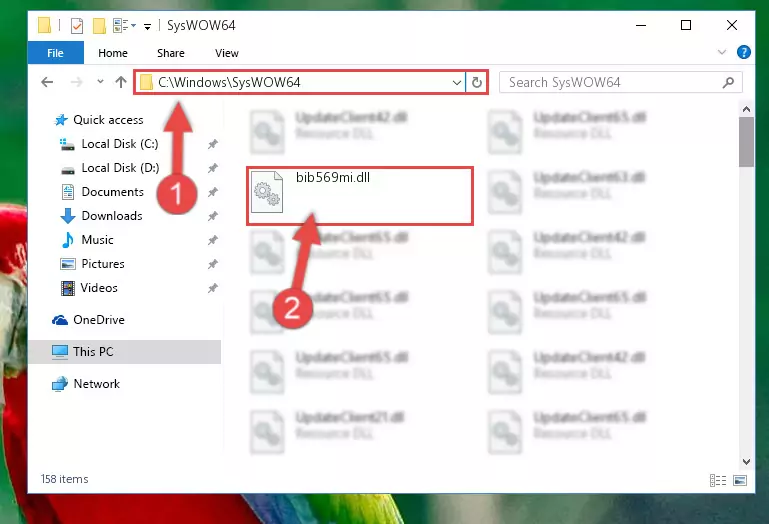Refresh the SysWOW64 folder
This screenshot has height=524, width=769.
[x=477, y=82]
